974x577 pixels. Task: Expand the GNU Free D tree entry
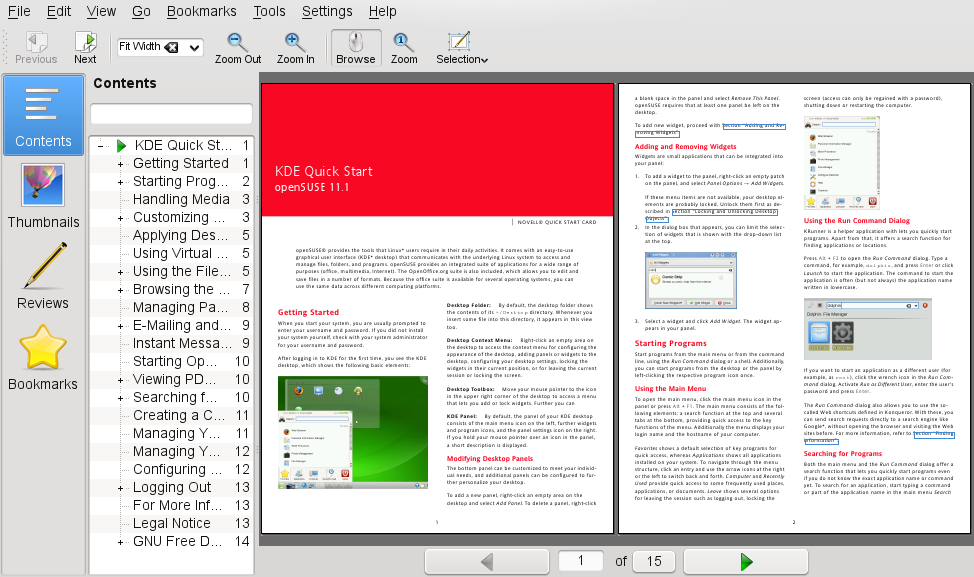tap(121, 542)
